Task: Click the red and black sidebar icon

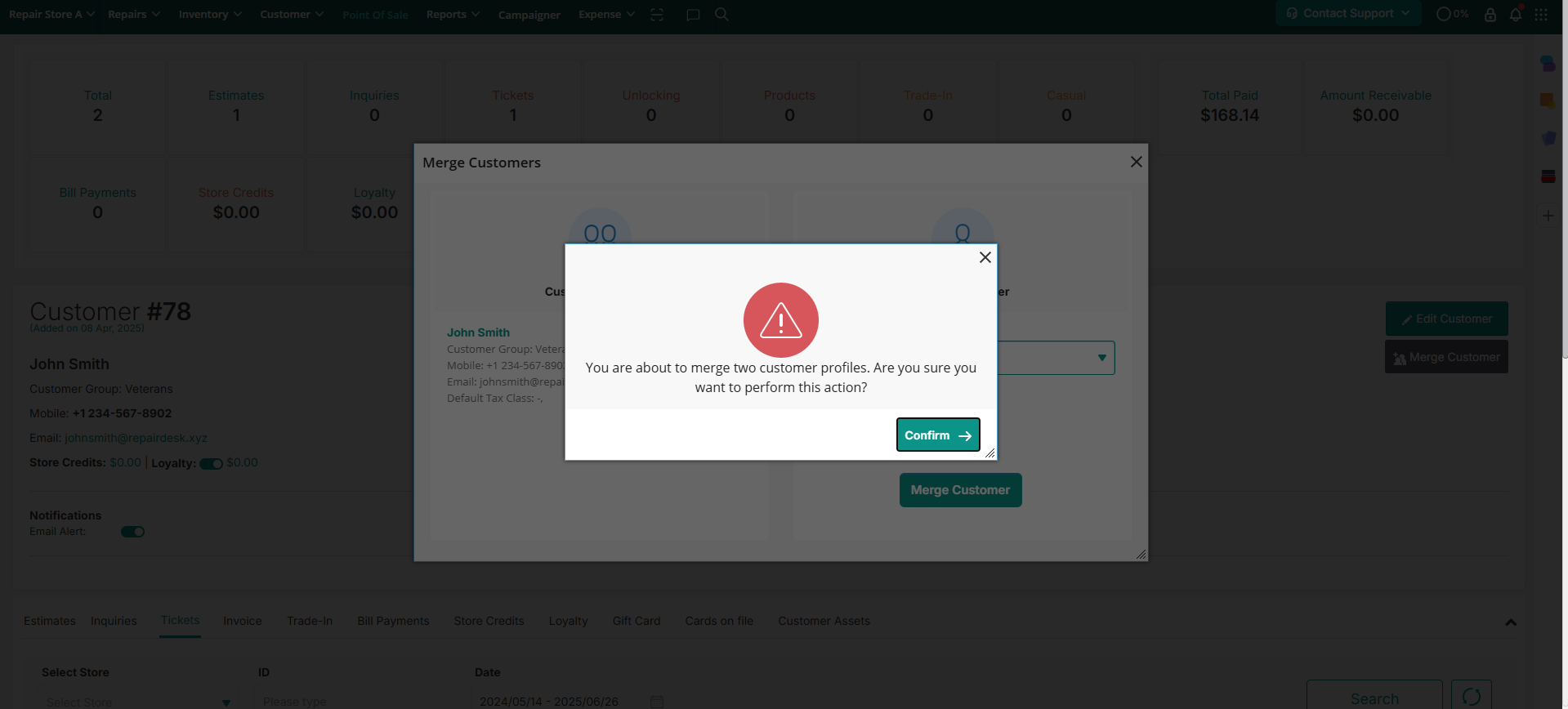Action: point(1548,176)
